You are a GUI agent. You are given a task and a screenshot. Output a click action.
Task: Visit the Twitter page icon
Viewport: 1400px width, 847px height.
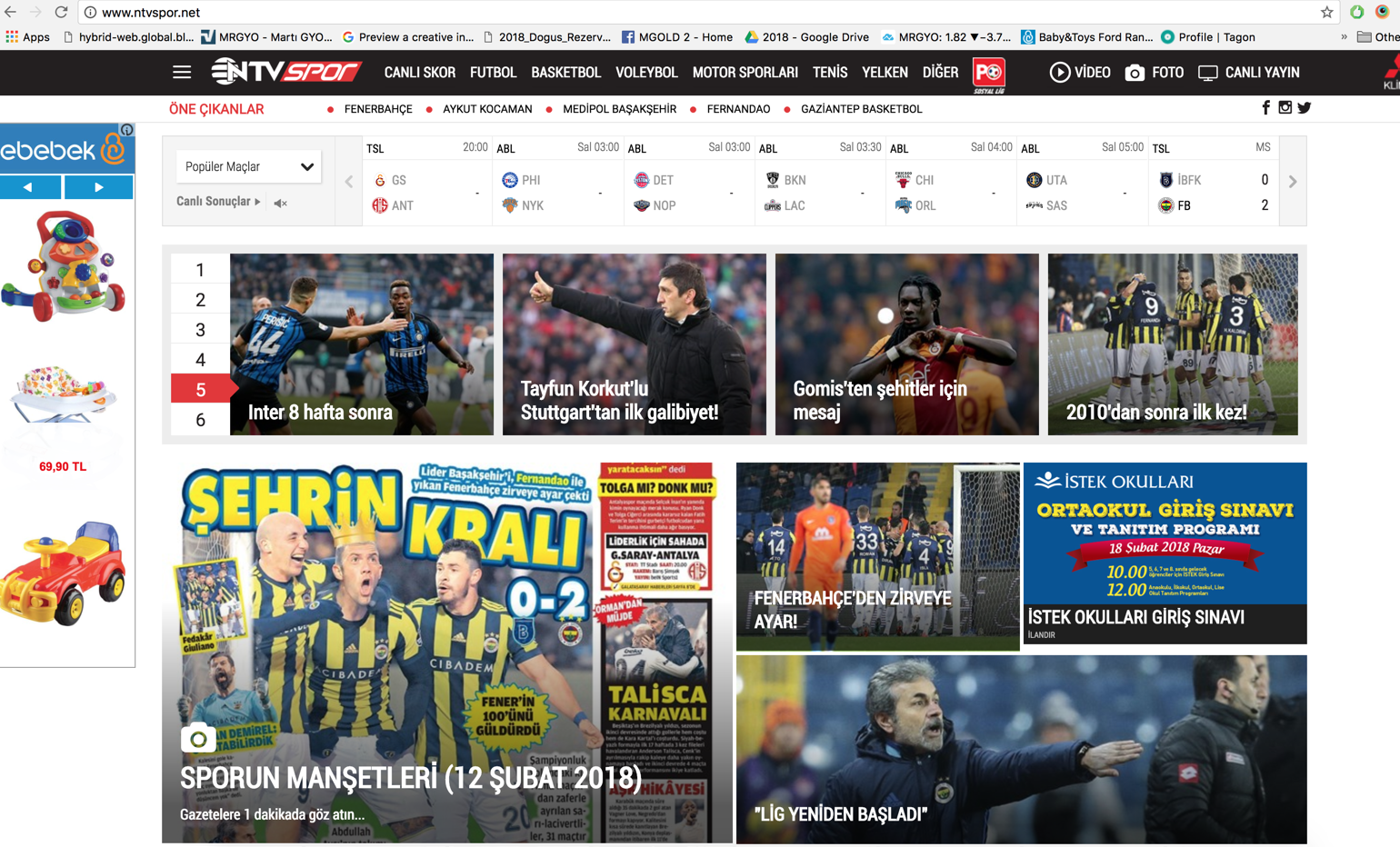(x=1305, y=108)
